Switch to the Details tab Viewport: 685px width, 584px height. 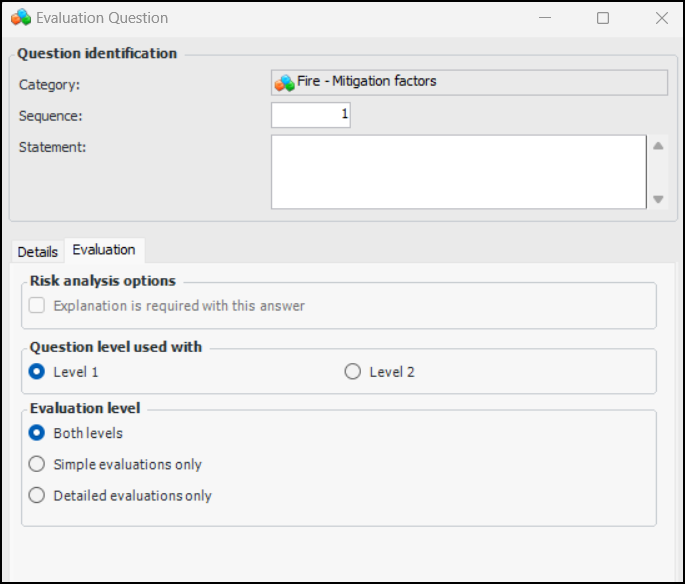[38, 251]
